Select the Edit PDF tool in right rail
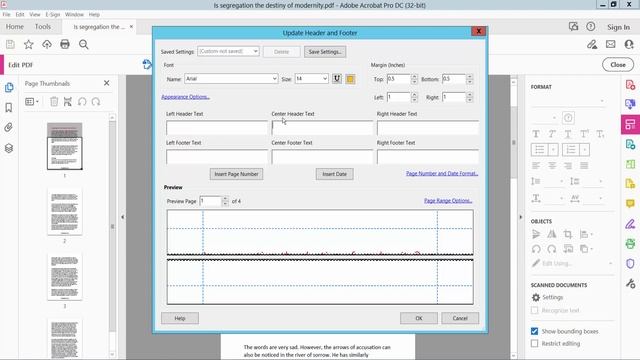This screenshot has height=360, width=640. click(x=630, y=124)
